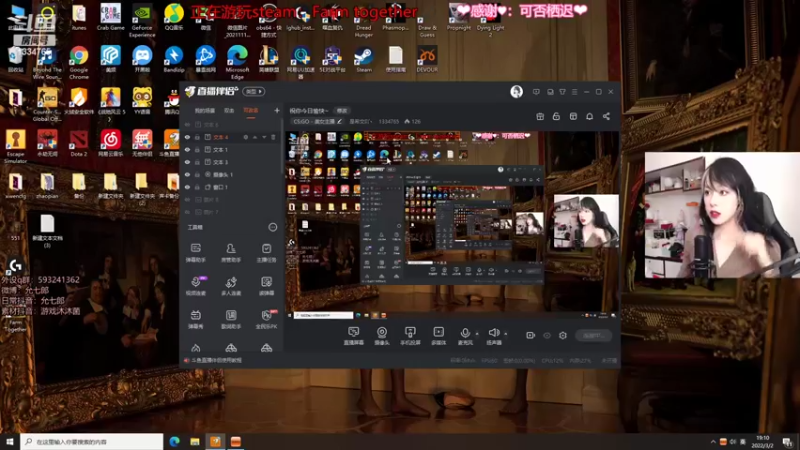This screenshot has height=450, width=800.
Task: Add a new scene with plus icon
Action: 277,110
